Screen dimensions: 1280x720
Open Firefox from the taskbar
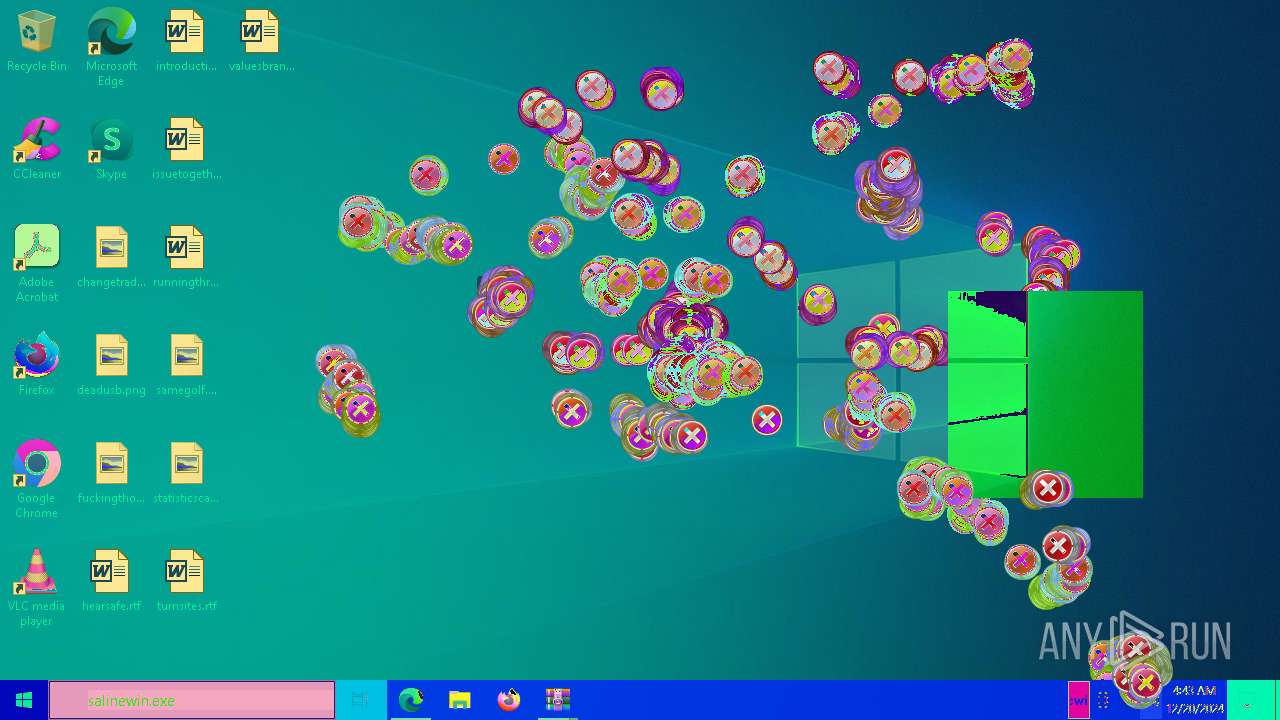pos(509,700)
